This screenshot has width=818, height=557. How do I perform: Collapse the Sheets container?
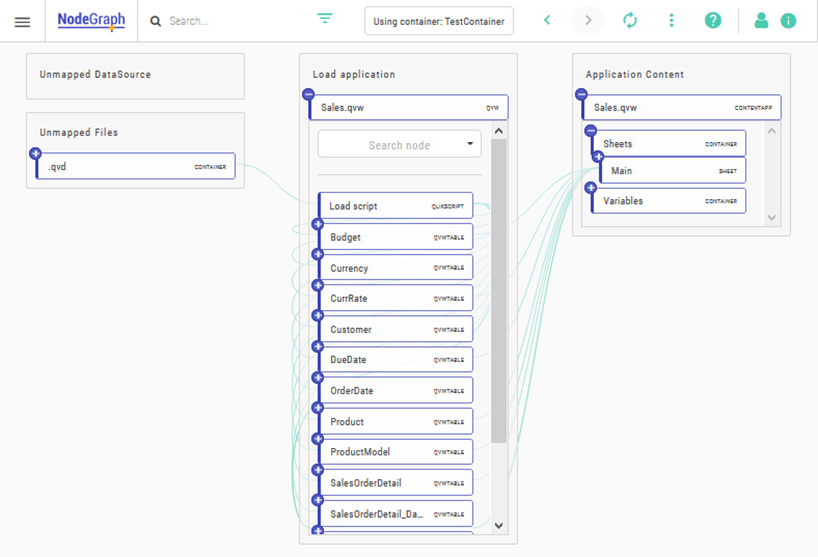tap(591, 130)
